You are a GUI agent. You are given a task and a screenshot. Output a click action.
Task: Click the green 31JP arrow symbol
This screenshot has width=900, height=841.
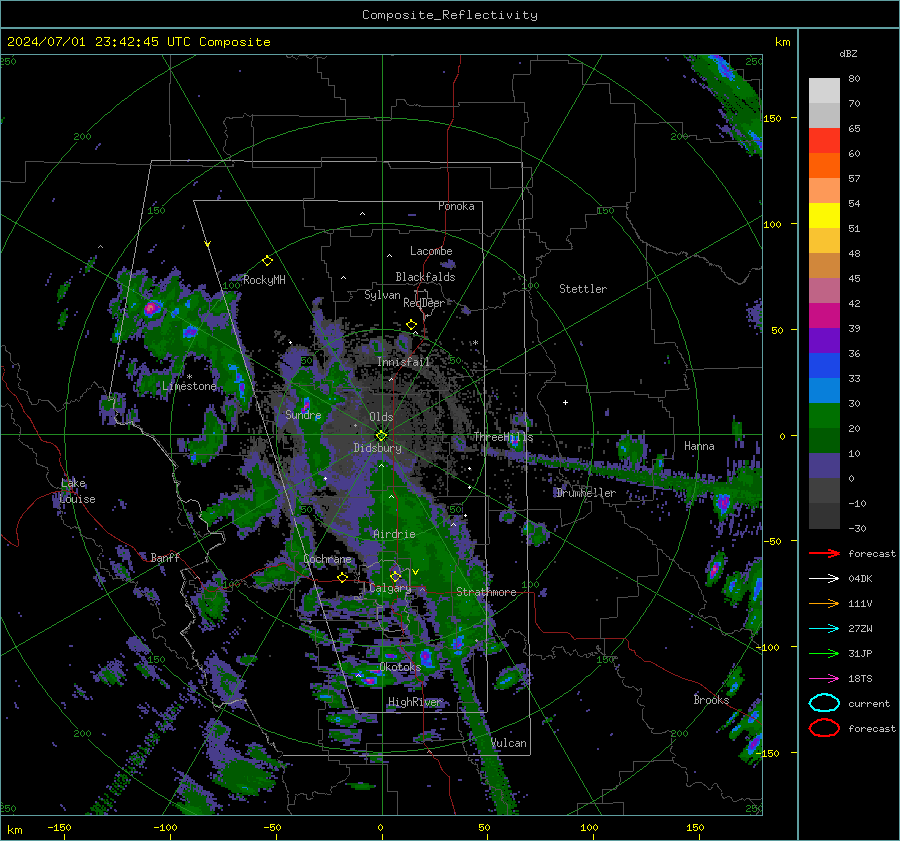coord(824,653)
